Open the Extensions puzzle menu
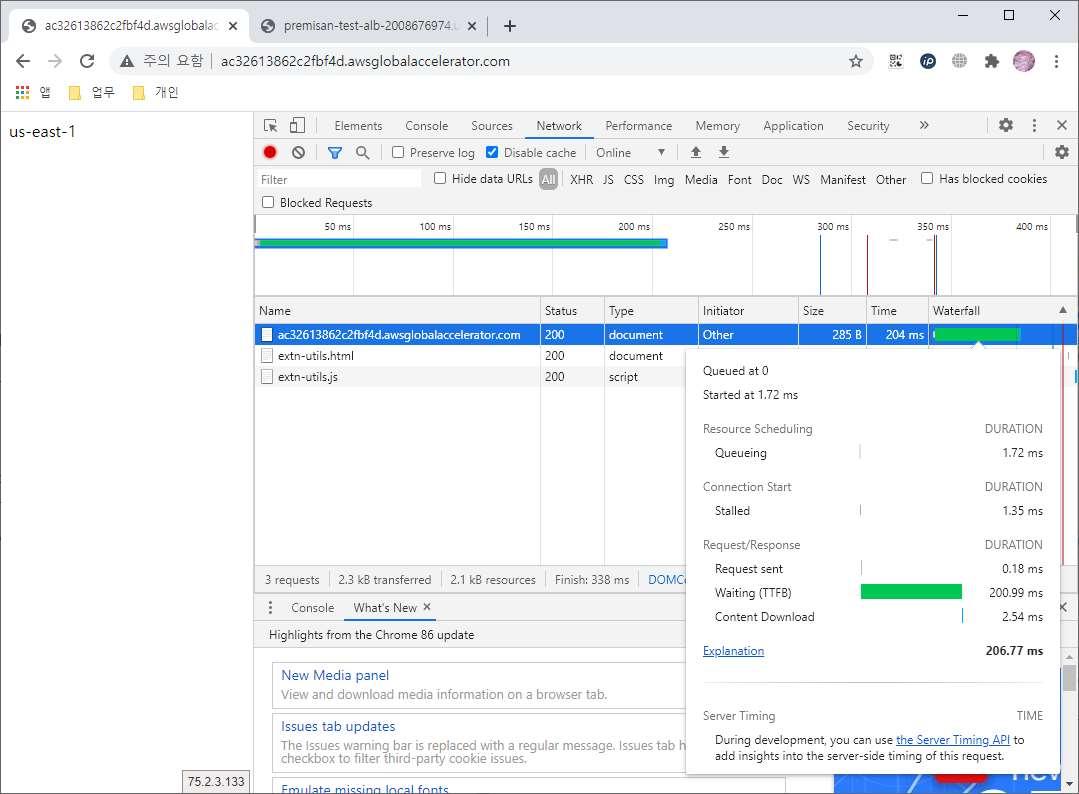 point(992,61)
